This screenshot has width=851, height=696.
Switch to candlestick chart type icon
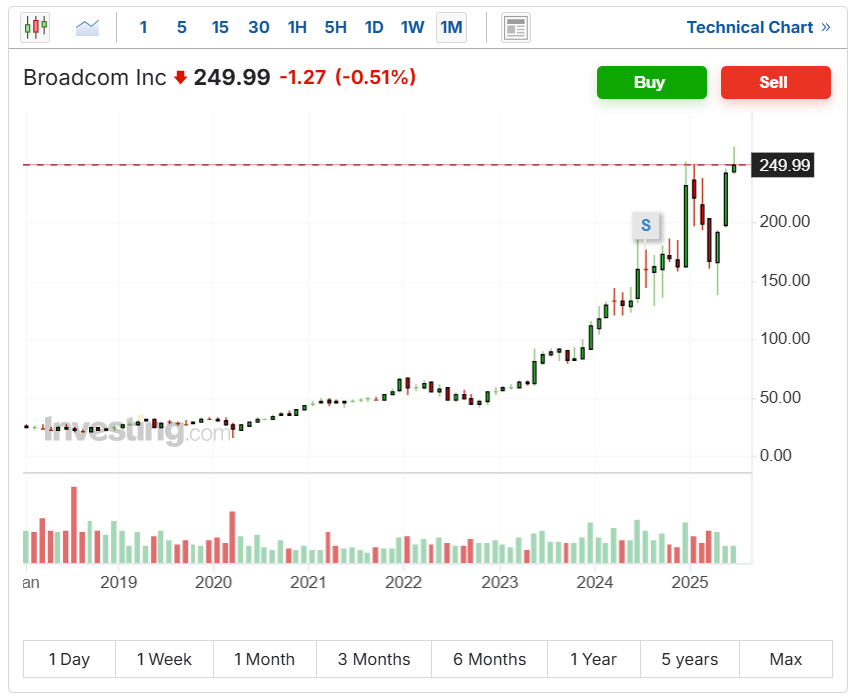(35, 27)
